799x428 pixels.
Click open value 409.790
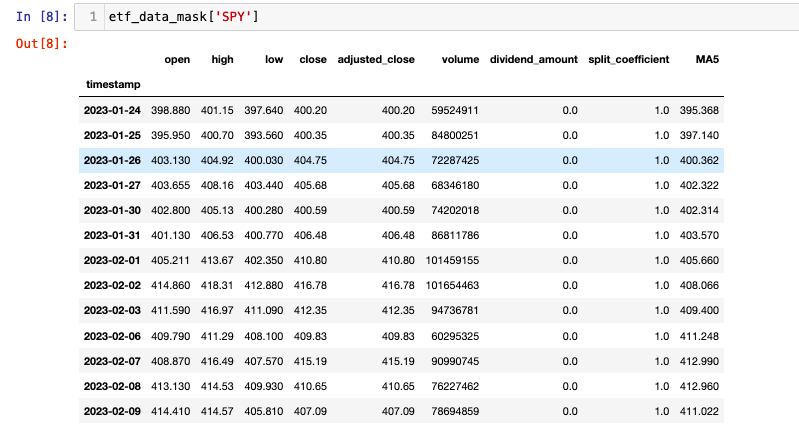[x=171, y=336]
